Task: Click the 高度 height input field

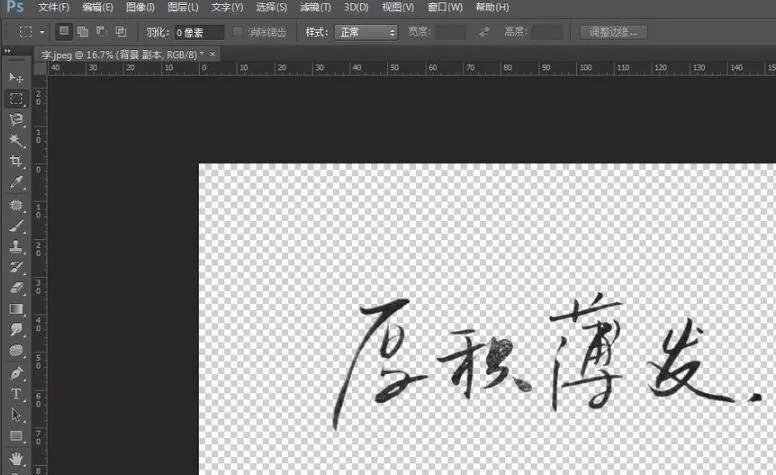Action: click(x=547, y=33)
